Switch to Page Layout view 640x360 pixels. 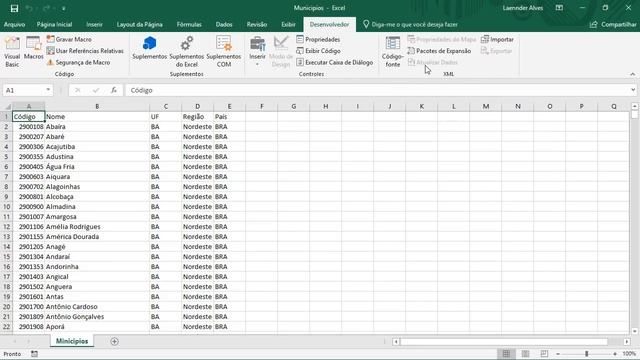pyautogui.click(x=525, y=353)
